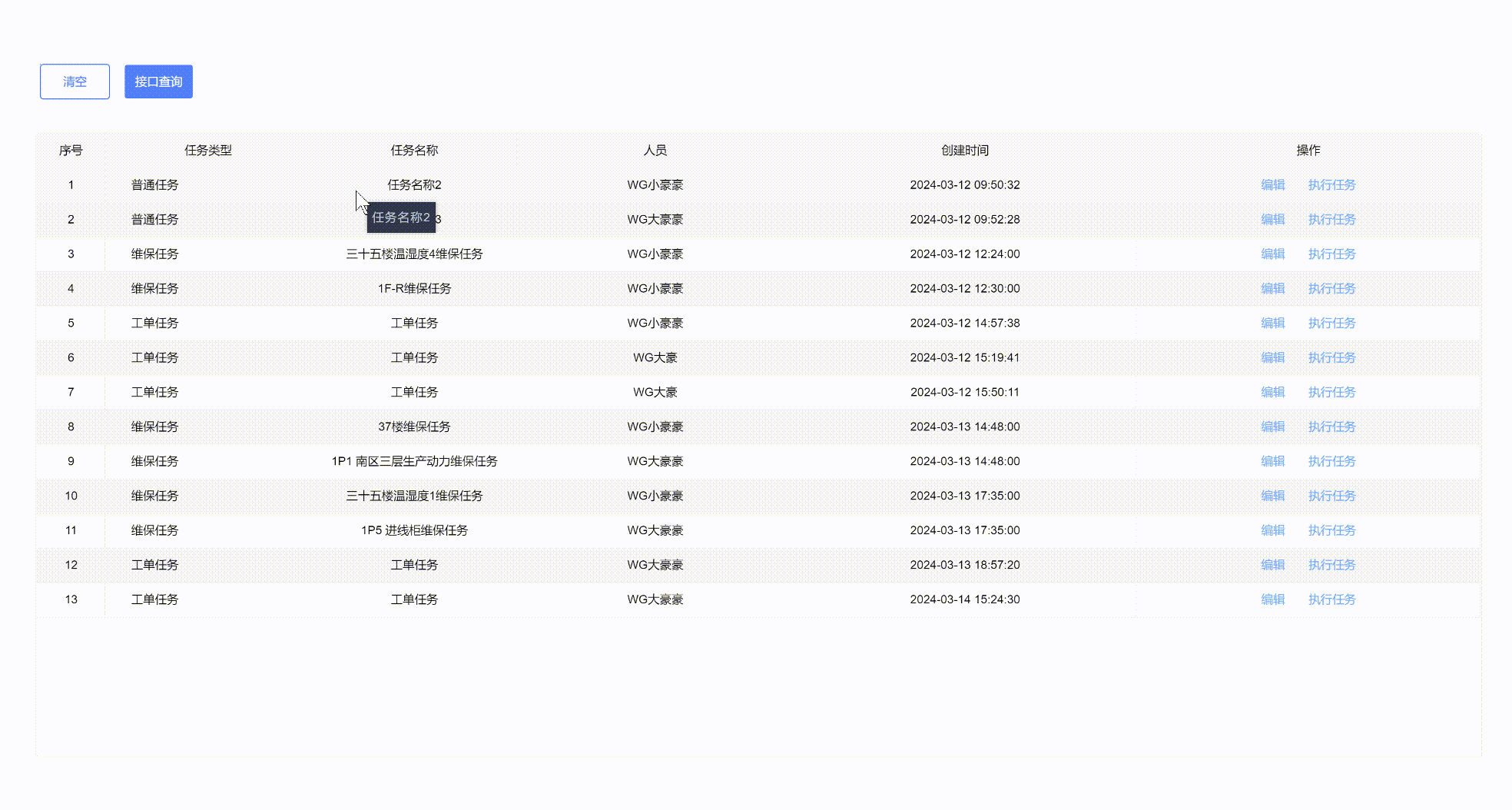
Task: Edit row 12 工单任务 by WG大豪豪
Action: point(1272,565)
